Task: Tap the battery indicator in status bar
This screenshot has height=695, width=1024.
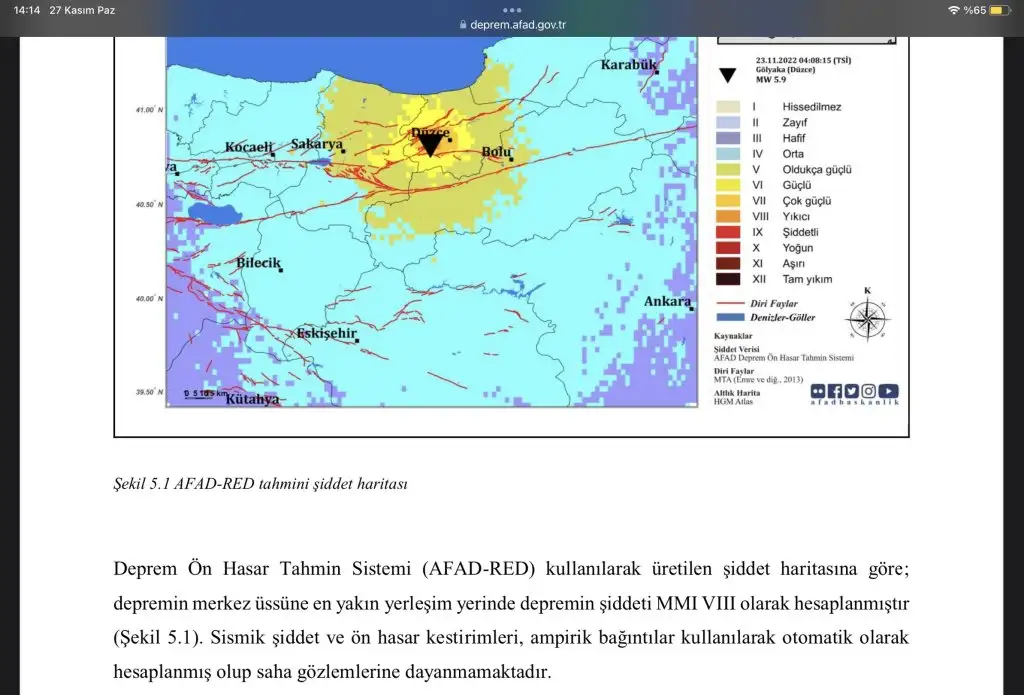Action: click(x=1000, y=10)
